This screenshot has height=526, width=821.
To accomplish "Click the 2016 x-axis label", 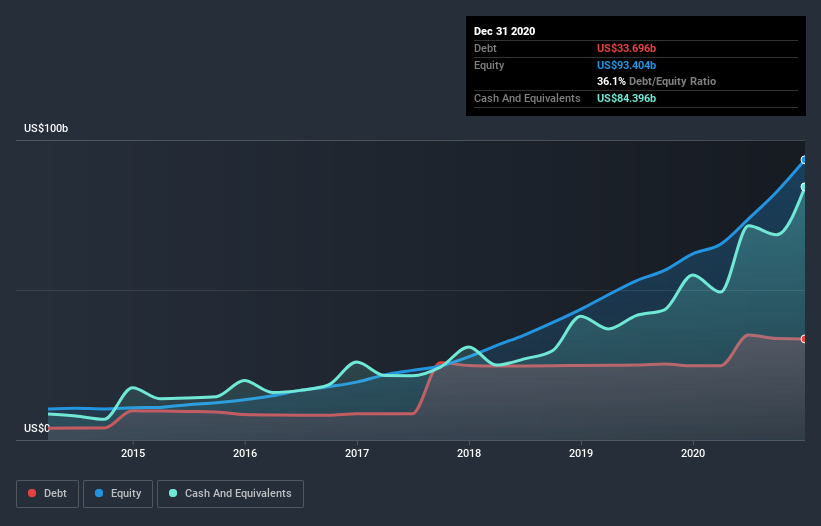I will point(245,453).
